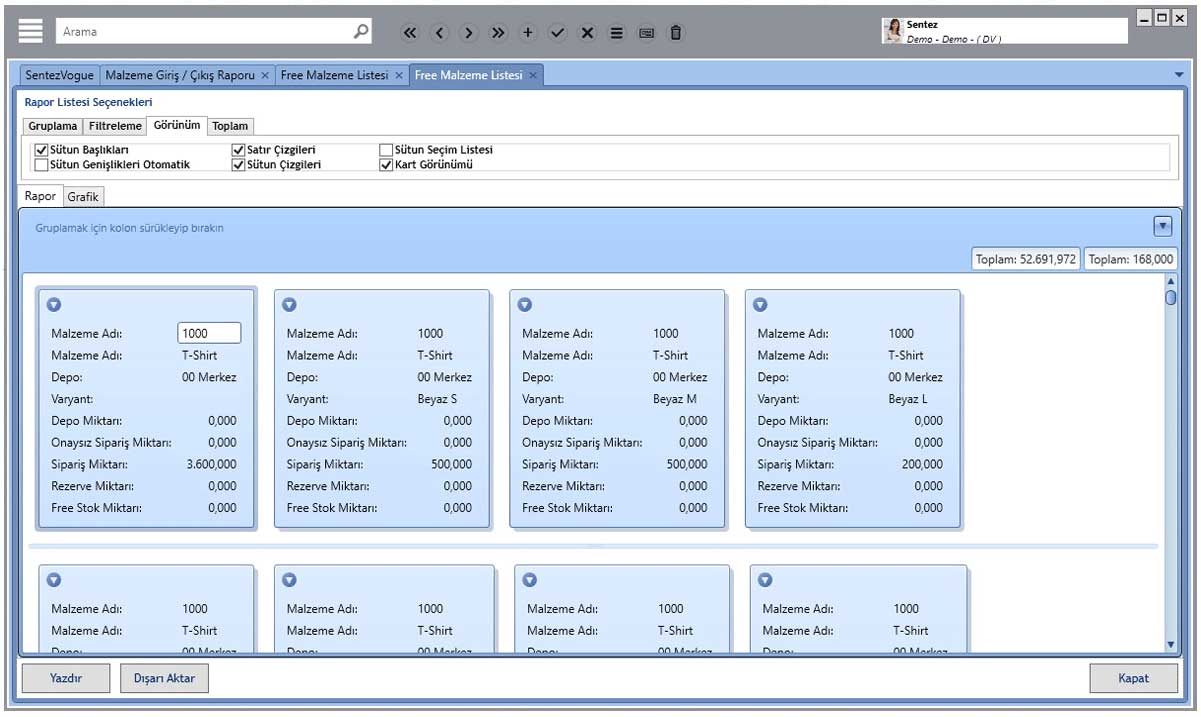This screenshot has width=1201, height=717.
Task: Click the vertical scrollbar thumb
Action: click(1171, 297)
